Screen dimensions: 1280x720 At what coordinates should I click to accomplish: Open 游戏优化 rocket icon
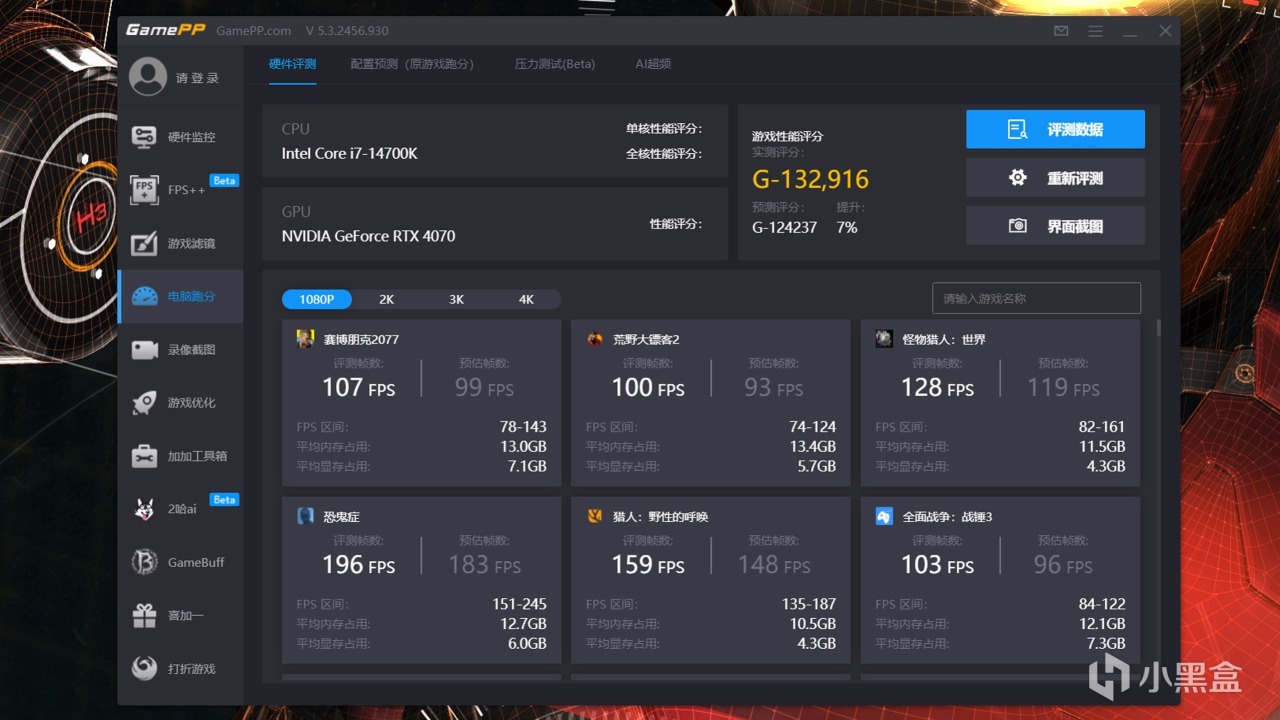pyautogui.click(x=144, y=403)
